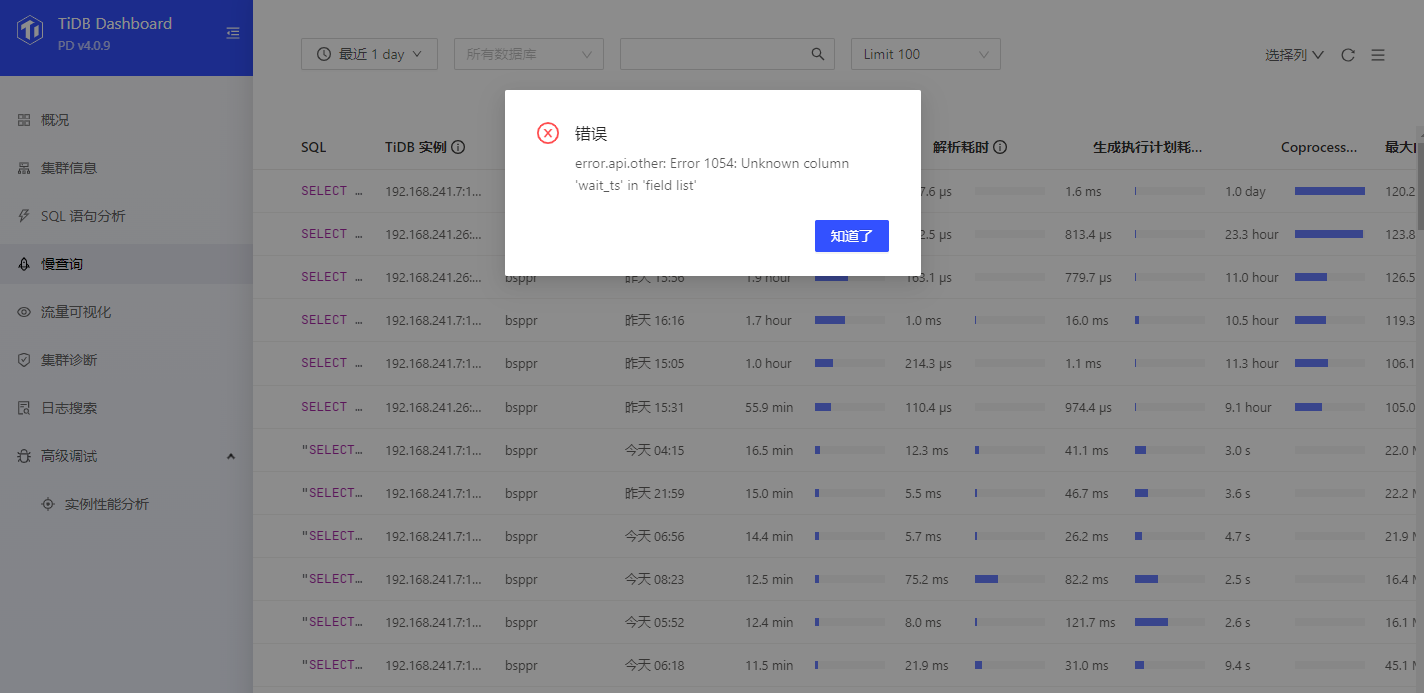Click info icon next to TiDB 实例
Screen dimensions: 1424x693
coord(458,147)
